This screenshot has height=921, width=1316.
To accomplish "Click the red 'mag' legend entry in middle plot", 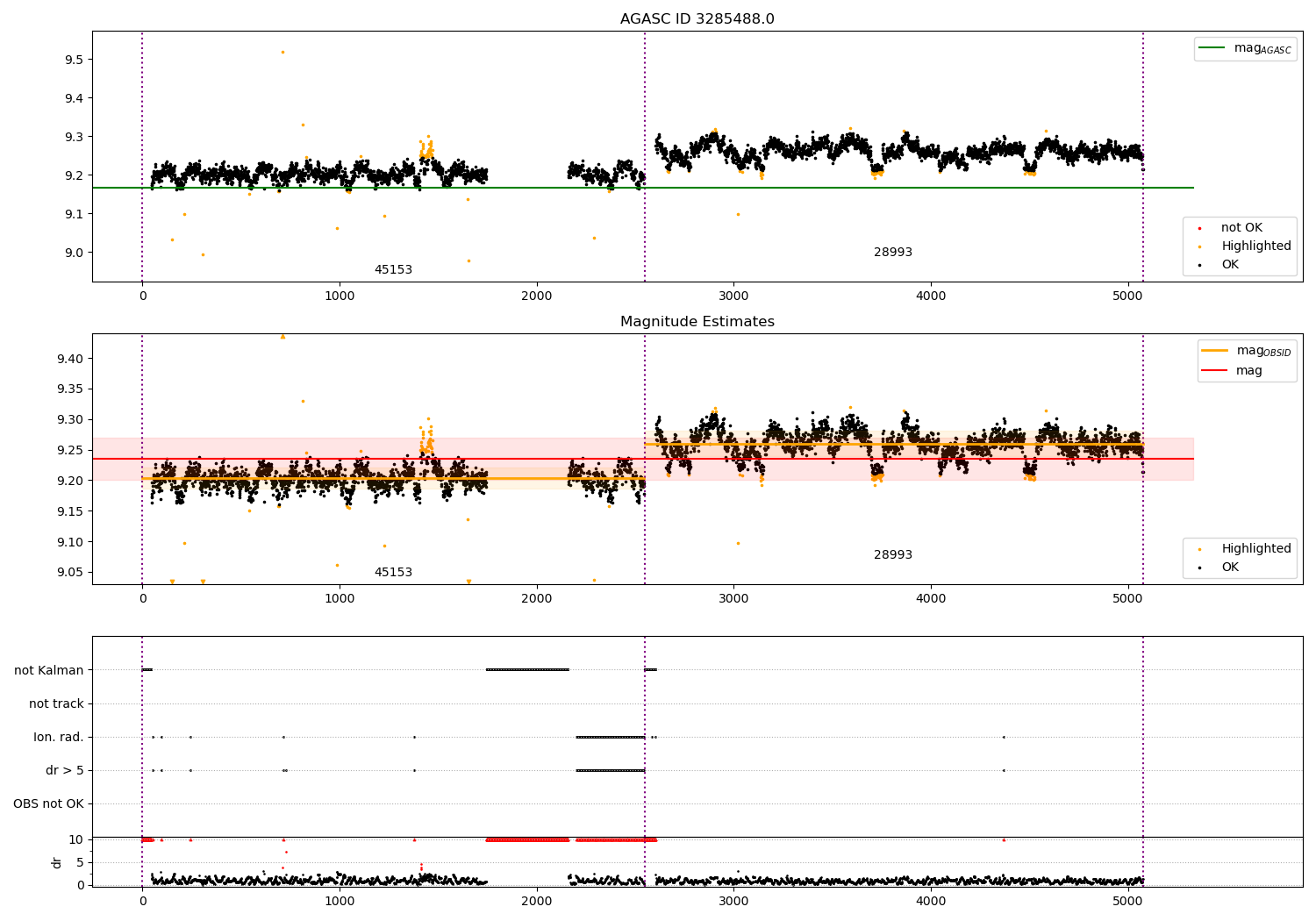I will click(x=1232, y=370).
